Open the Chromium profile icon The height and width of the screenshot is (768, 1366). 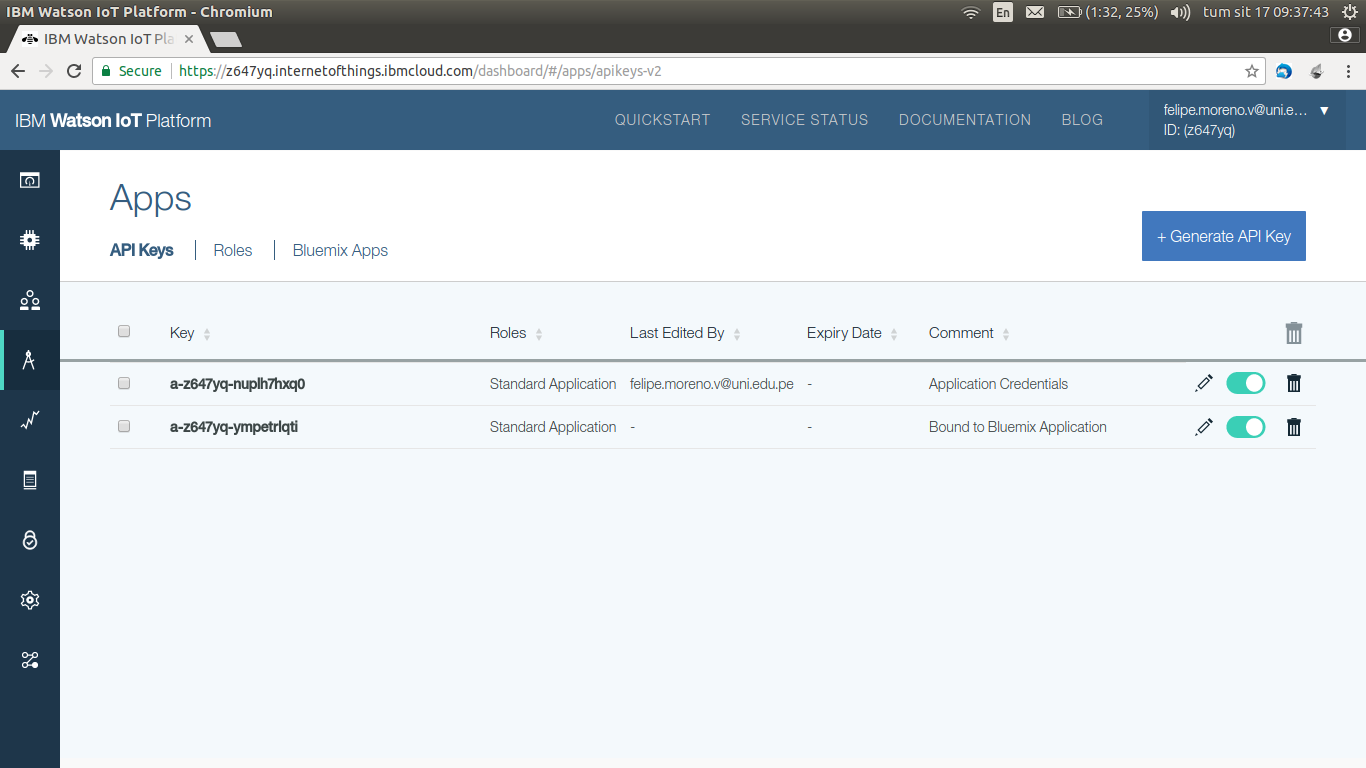[x=1345, y=35]
